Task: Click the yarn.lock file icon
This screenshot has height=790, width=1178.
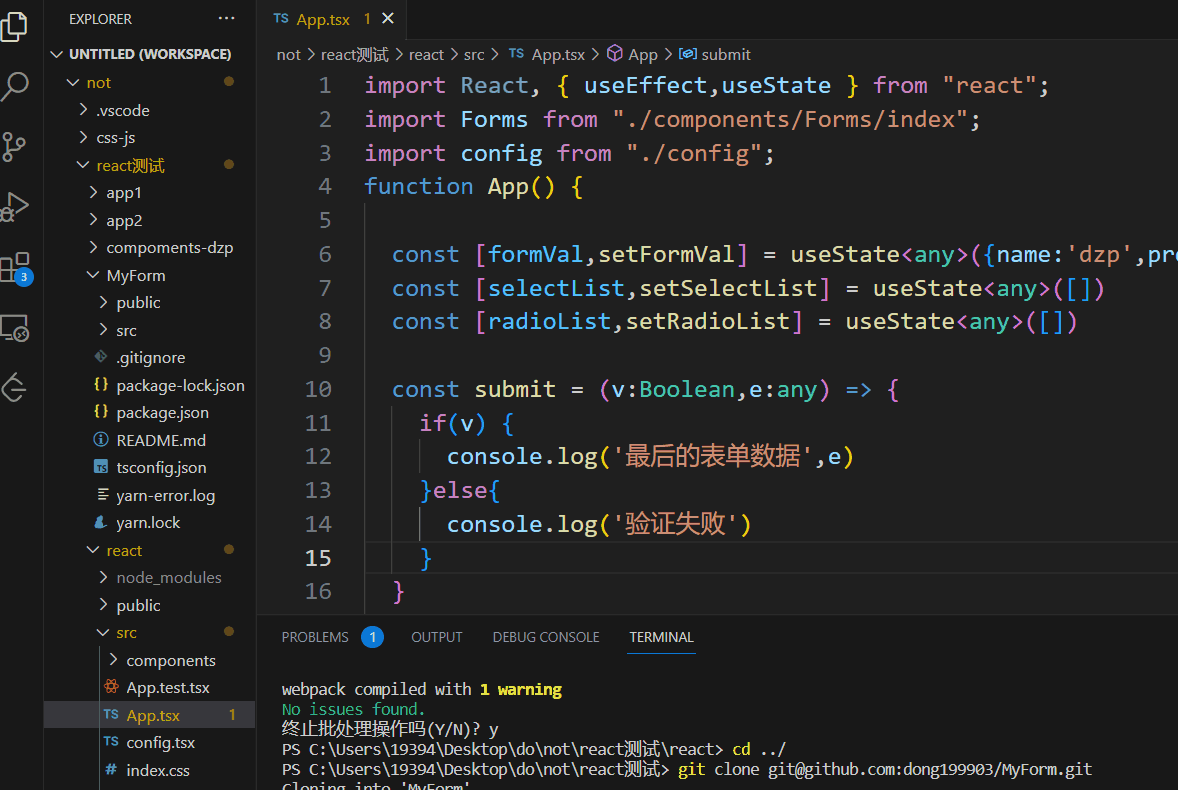Action: pos(100,522)
